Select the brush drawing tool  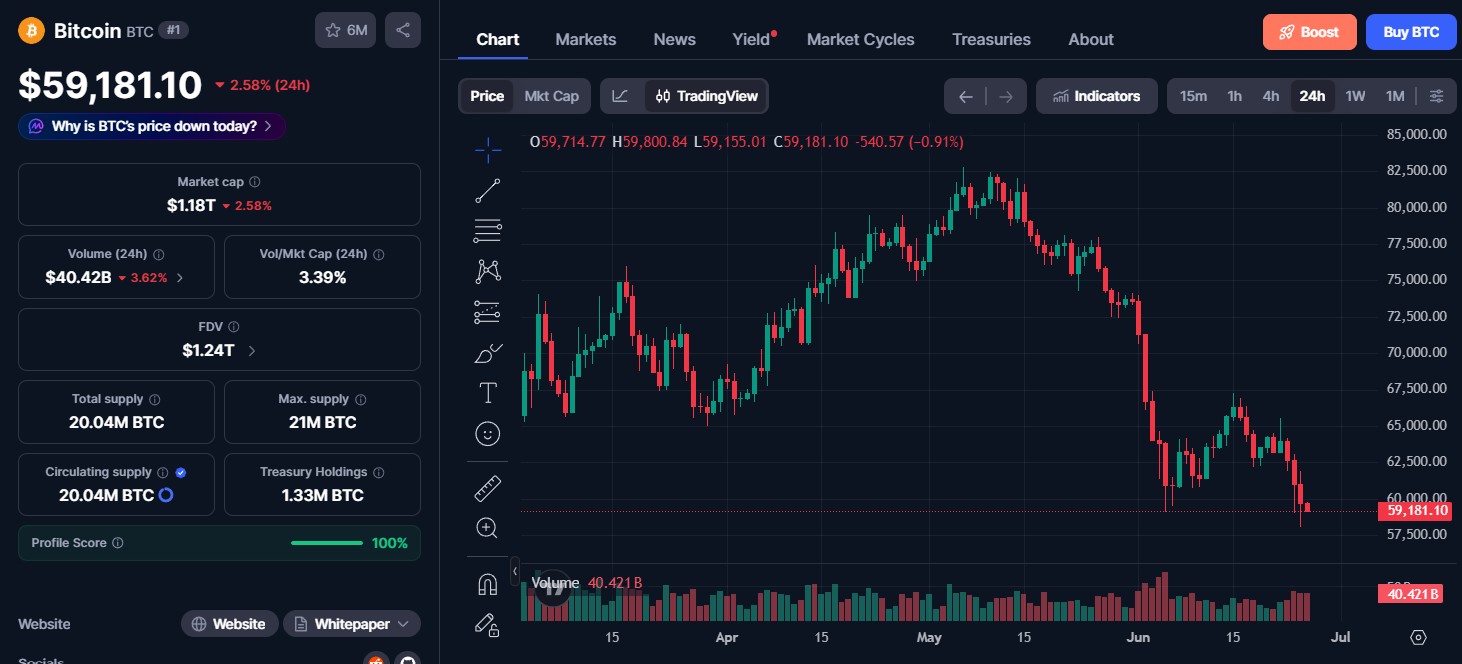coord(488,352)
